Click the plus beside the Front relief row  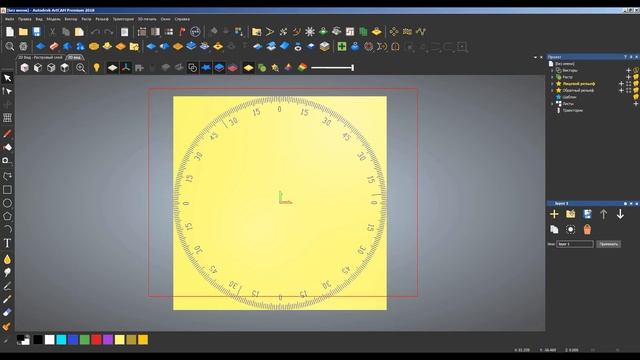(x=621, y=84)
